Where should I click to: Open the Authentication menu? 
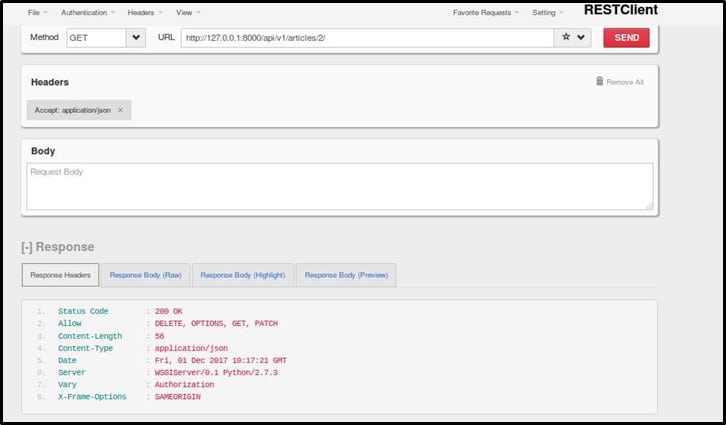pos(87,13)
